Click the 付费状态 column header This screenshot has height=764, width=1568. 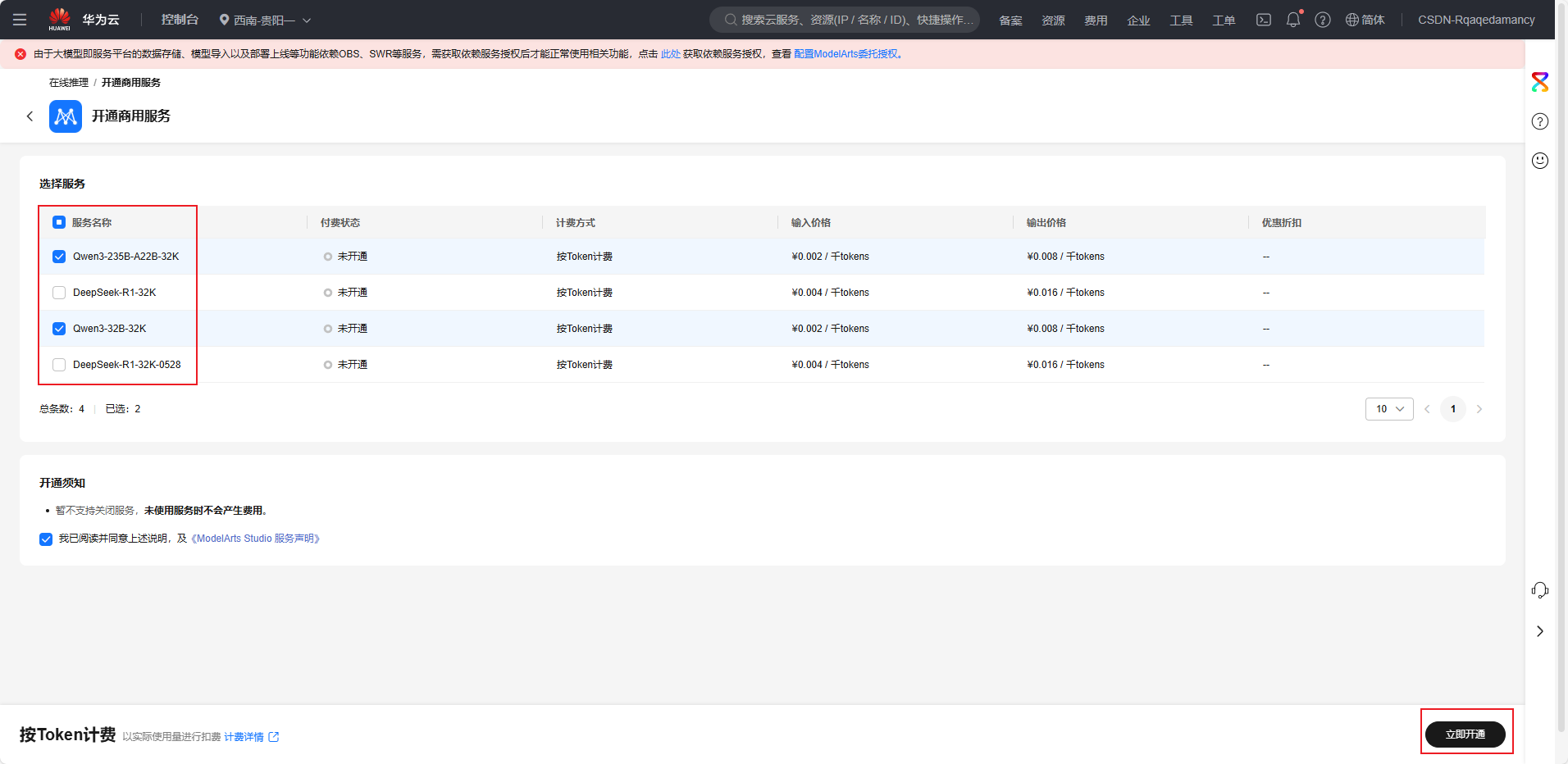(340, 223)
